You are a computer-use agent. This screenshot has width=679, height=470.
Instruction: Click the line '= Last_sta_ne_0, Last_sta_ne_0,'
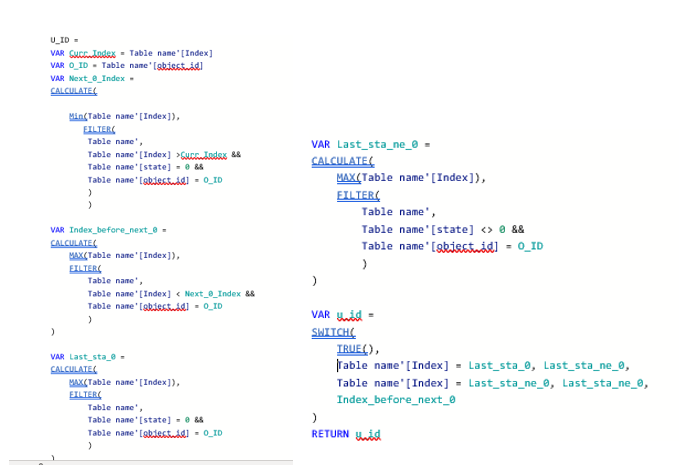tap(492, 383)
